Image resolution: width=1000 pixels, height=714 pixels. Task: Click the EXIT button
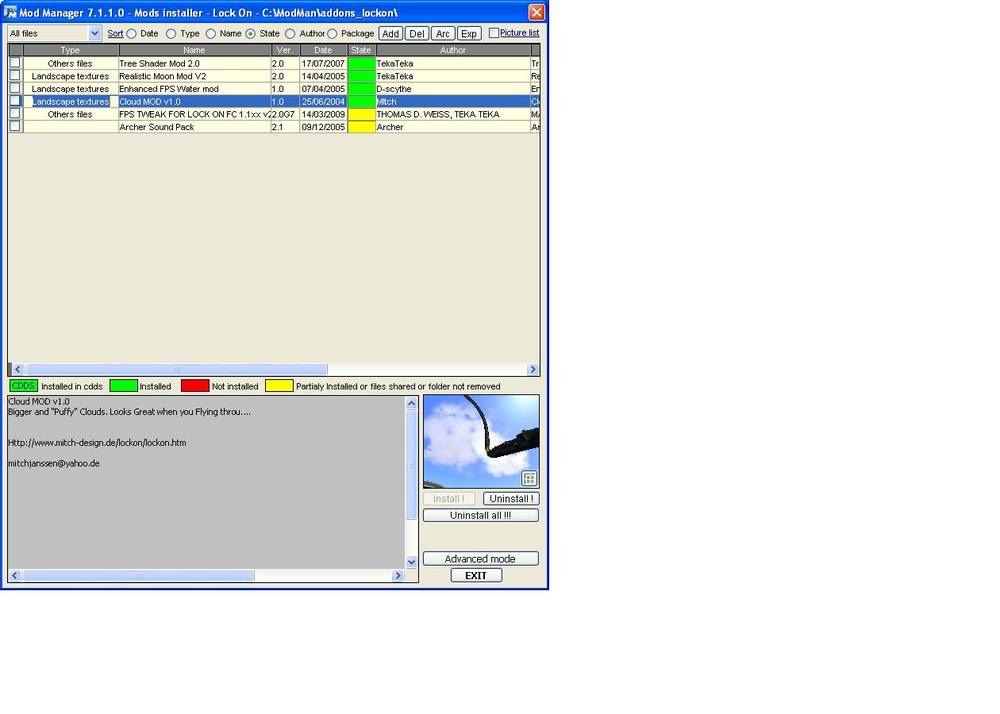(x=476, y=575)
